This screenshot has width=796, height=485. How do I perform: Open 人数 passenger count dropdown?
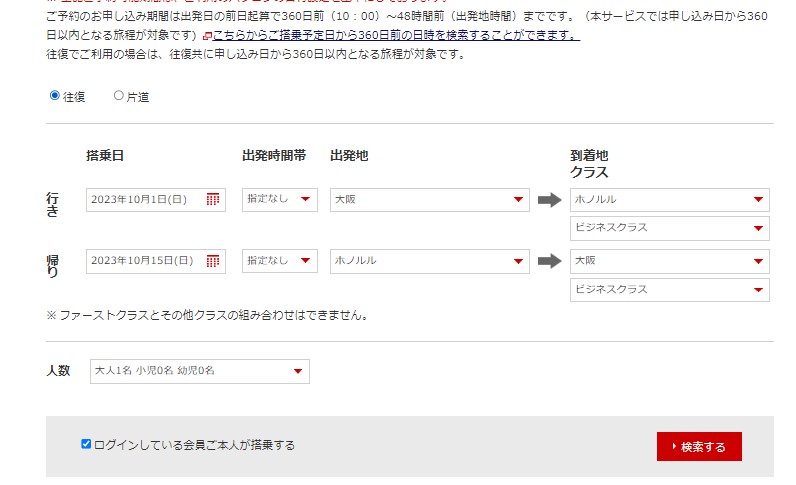pyautogui.click(x=200, y=371)
